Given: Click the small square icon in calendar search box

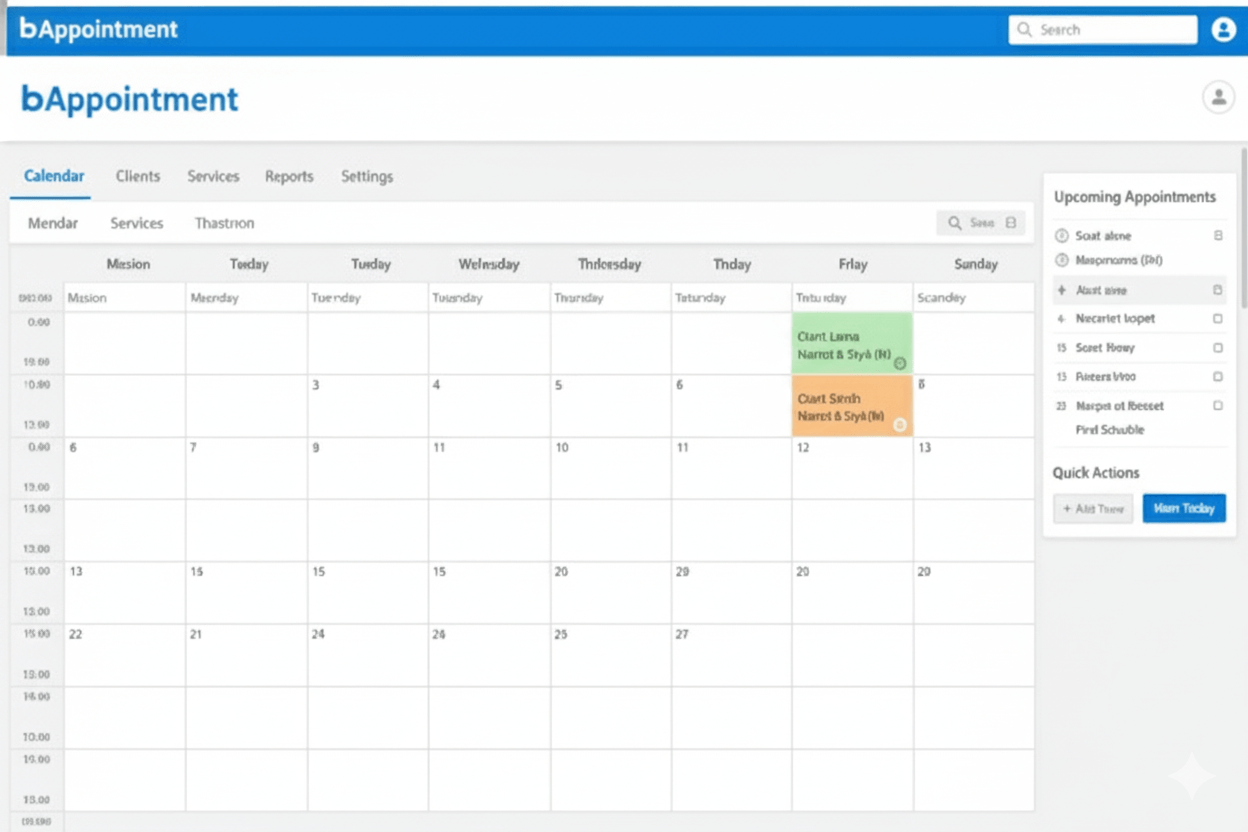Looking at the screenshot, I should pos(1011,223).
